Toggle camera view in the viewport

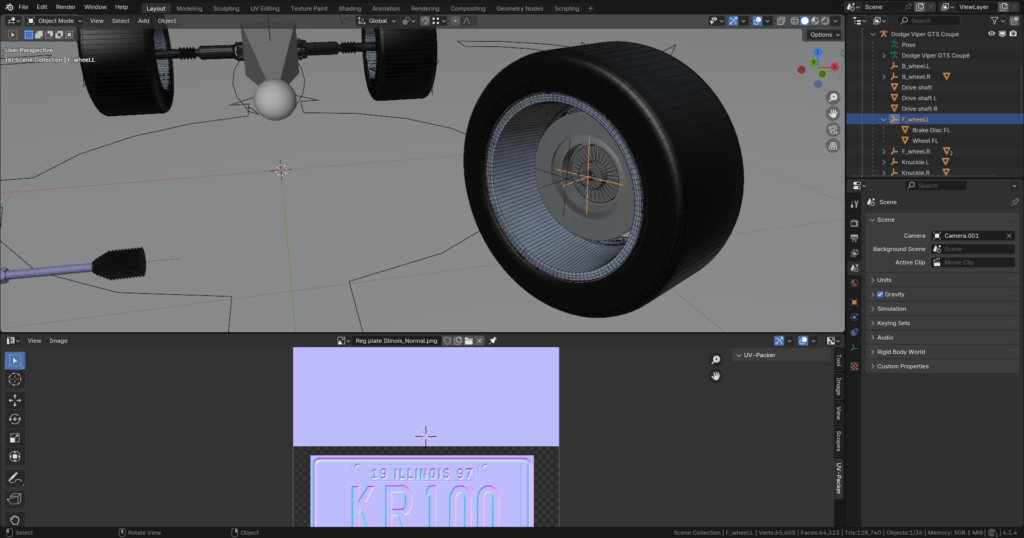833,130
